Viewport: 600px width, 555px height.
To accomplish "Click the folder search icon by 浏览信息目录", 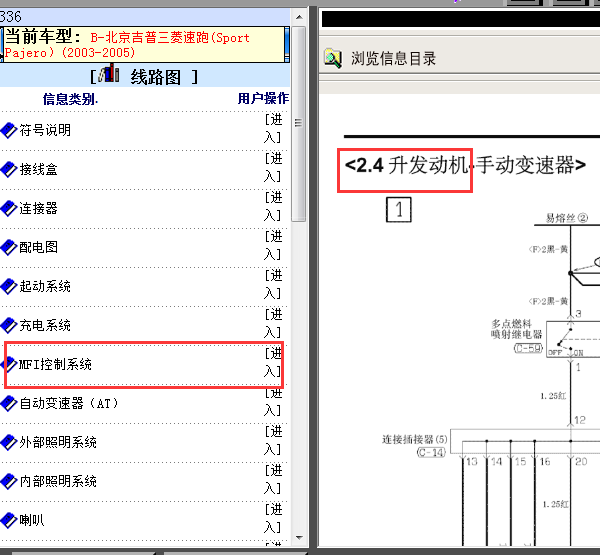I will (333, 58).
